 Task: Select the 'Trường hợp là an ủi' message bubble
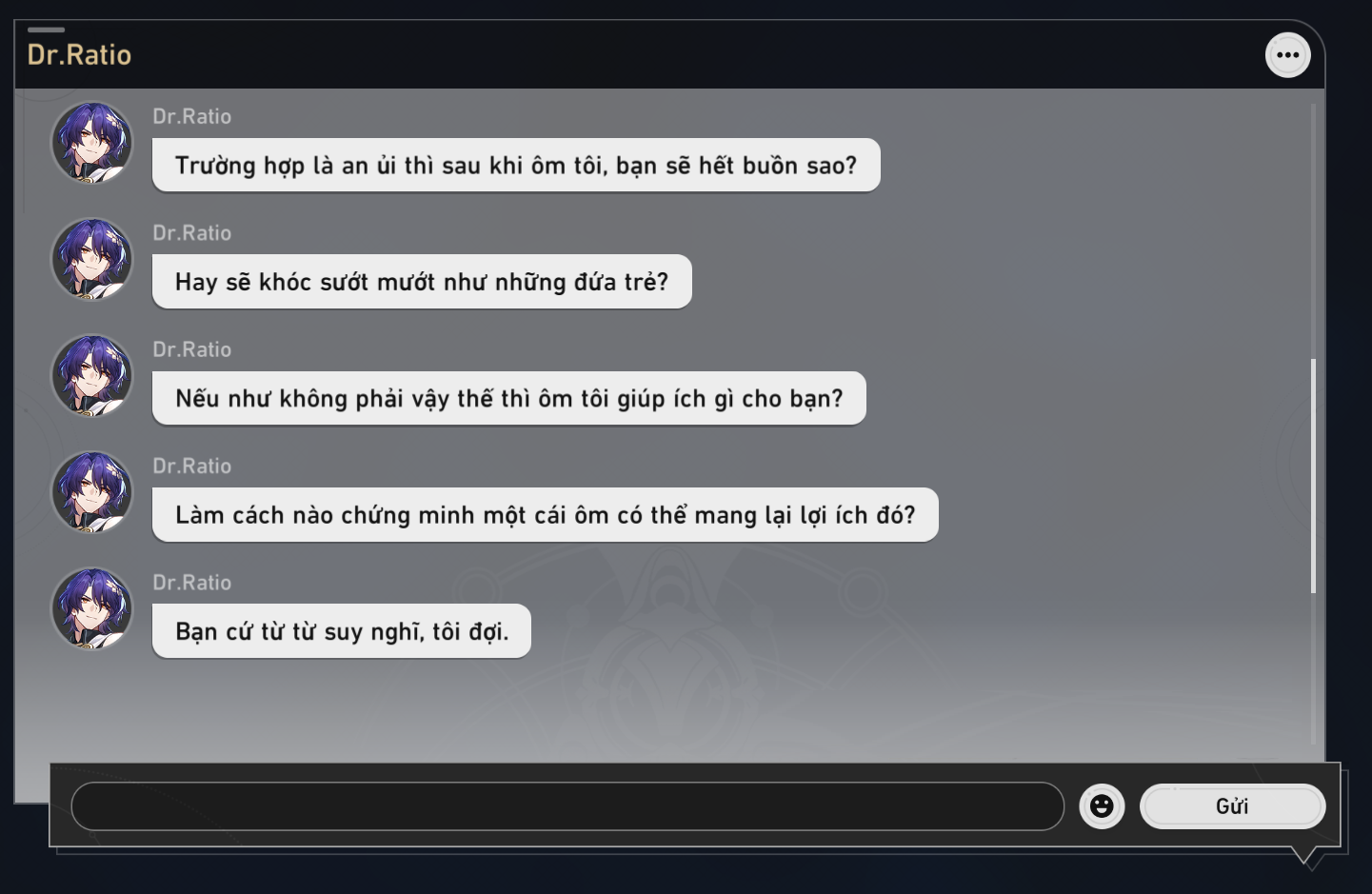[516, 166]
